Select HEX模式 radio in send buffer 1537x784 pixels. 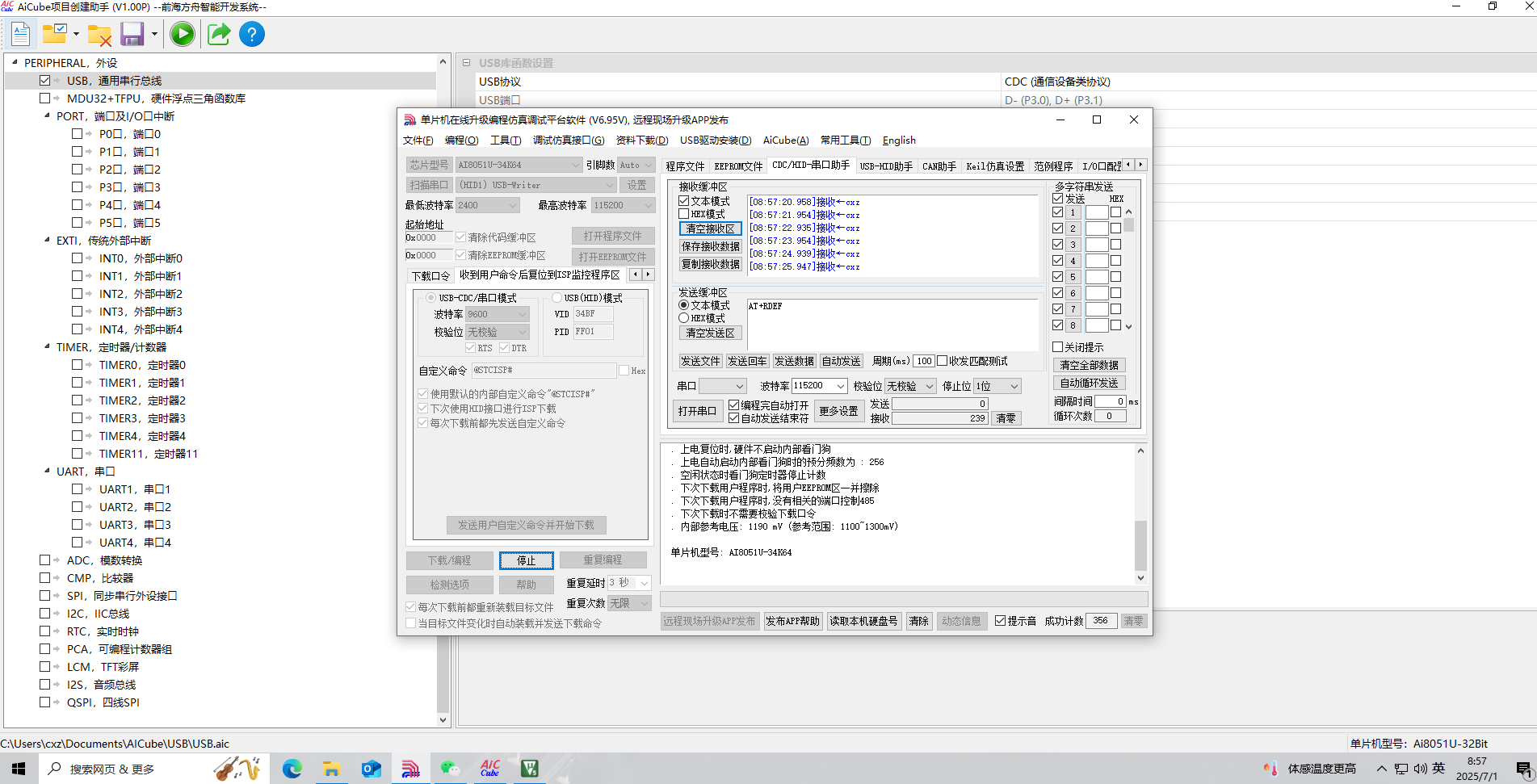coord(684,318)
